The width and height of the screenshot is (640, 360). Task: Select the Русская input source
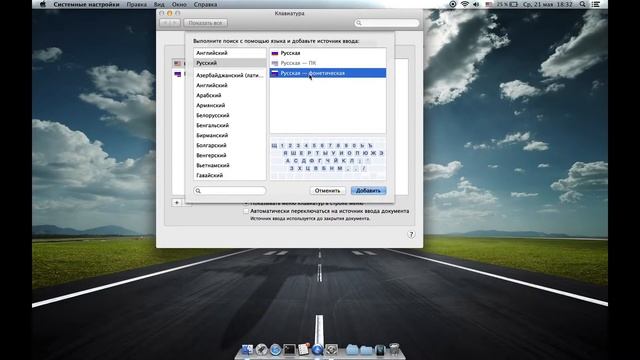pos(328,53)
